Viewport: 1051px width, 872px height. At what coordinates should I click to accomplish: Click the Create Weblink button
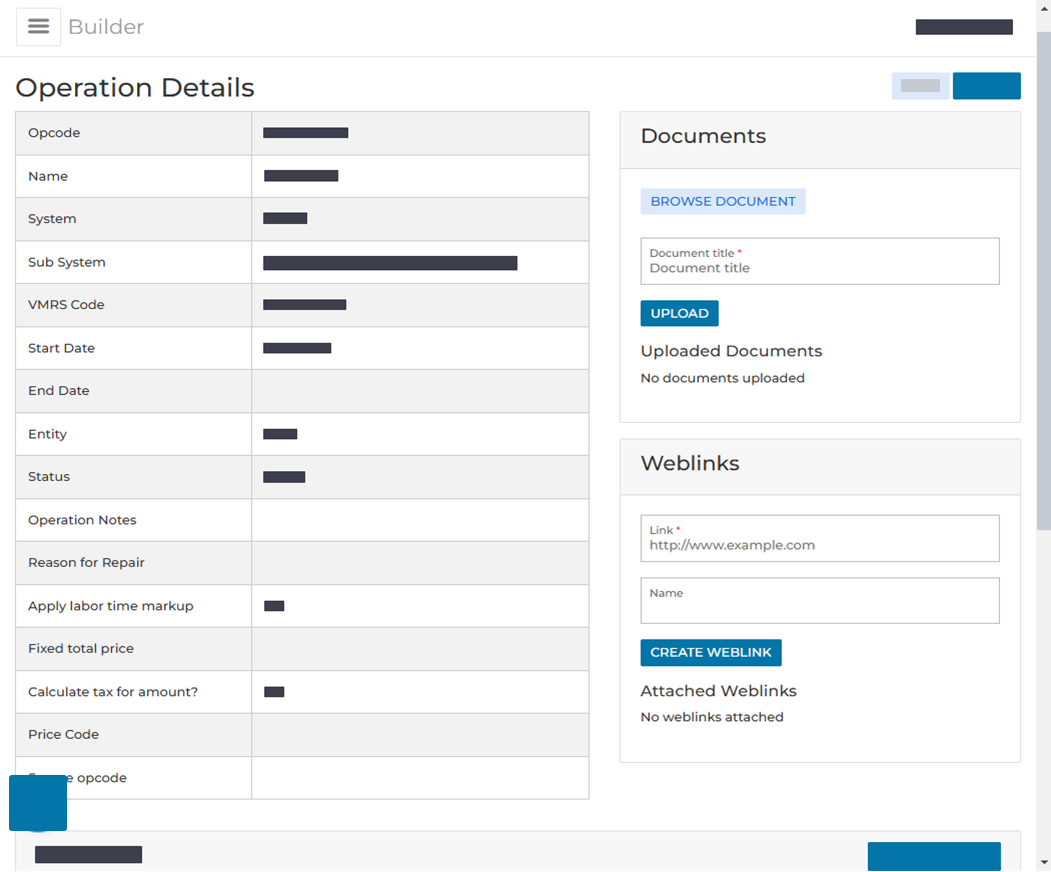tap(710, 652)
